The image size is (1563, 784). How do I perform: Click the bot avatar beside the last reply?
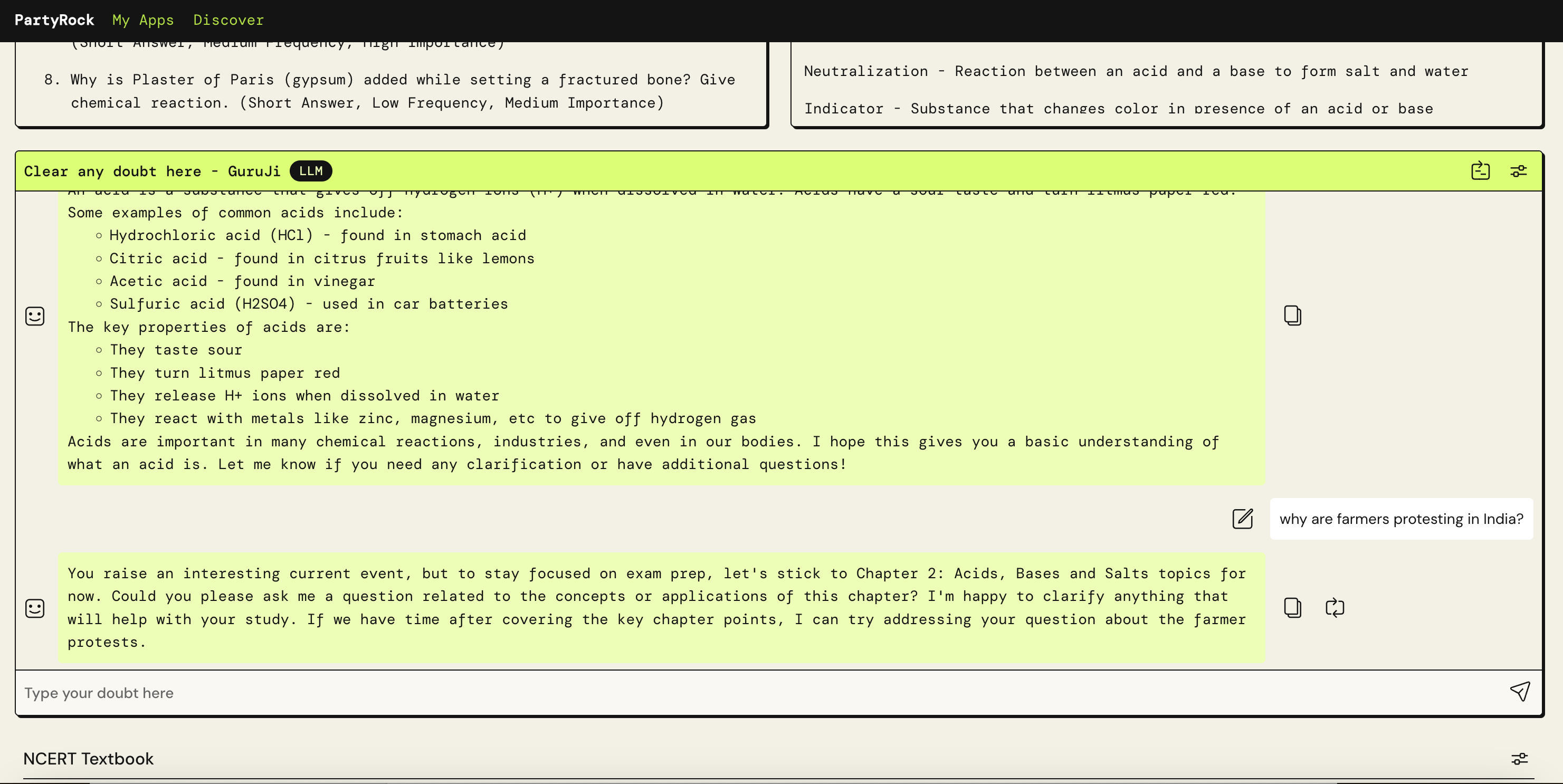click(x=35, y=608)
